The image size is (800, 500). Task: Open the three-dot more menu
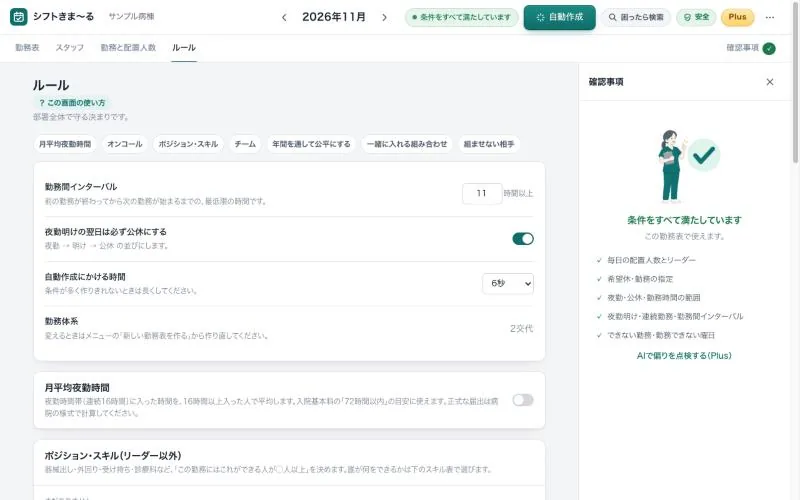coord(770,17)
